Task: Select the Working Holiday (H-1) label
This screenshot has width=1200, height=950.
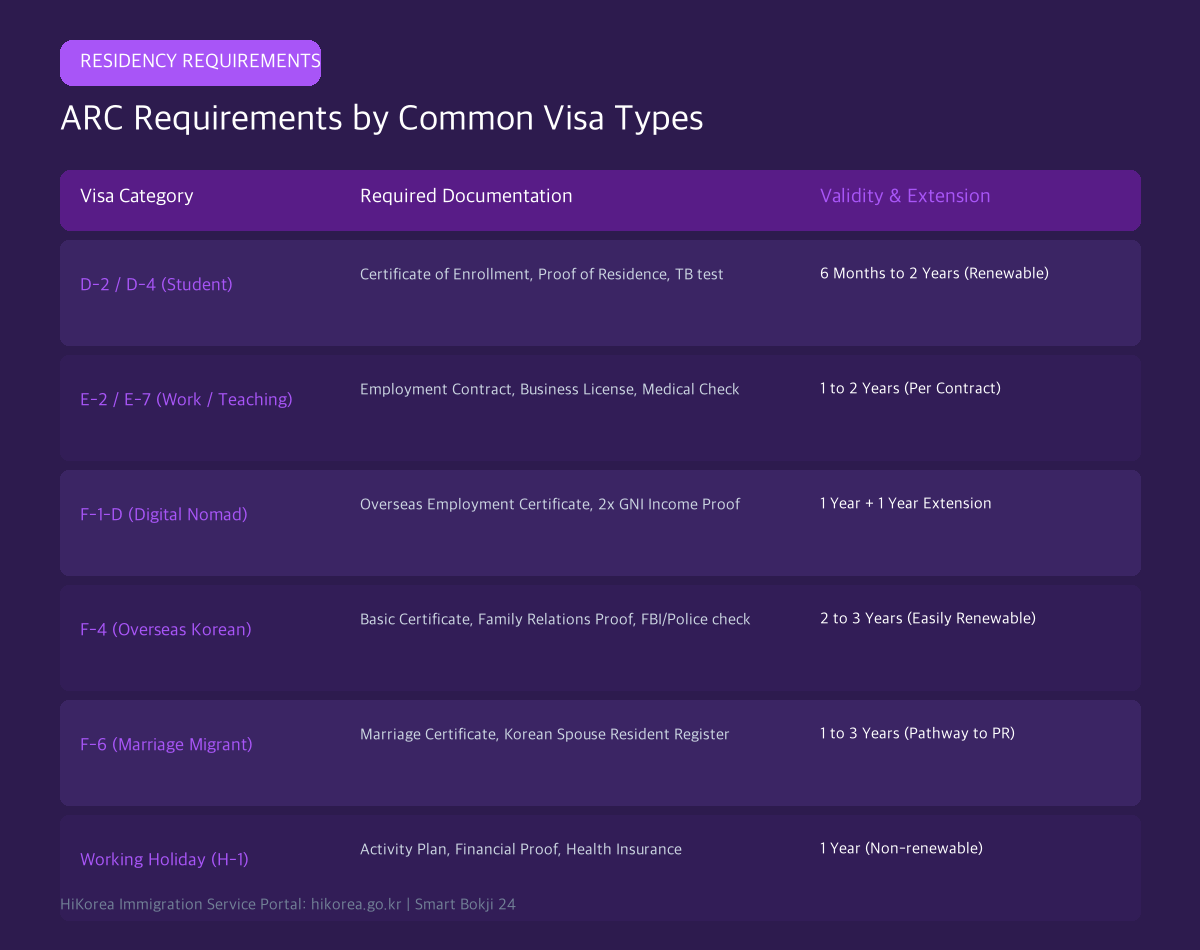Action: 164,859
